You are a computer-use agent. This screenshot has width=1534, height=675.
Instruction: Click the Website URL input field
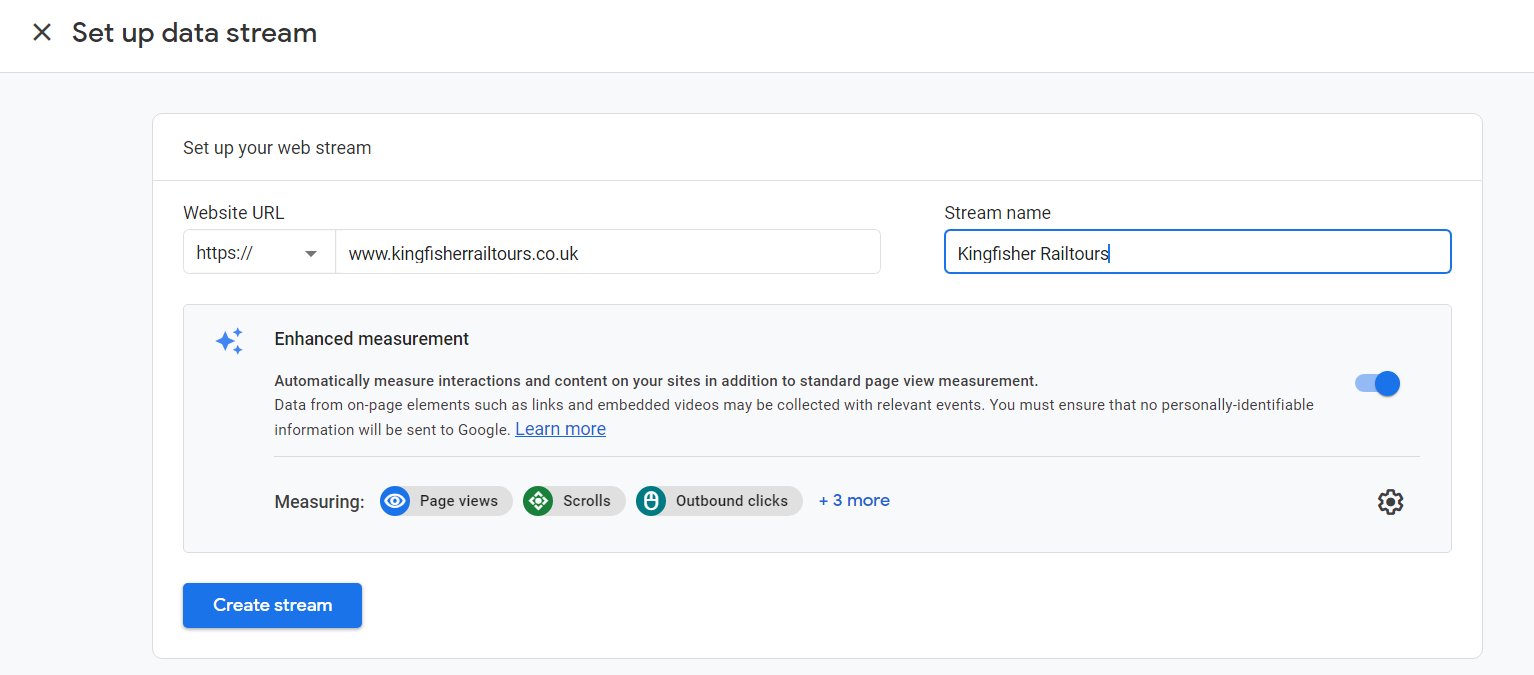[607, 253]
